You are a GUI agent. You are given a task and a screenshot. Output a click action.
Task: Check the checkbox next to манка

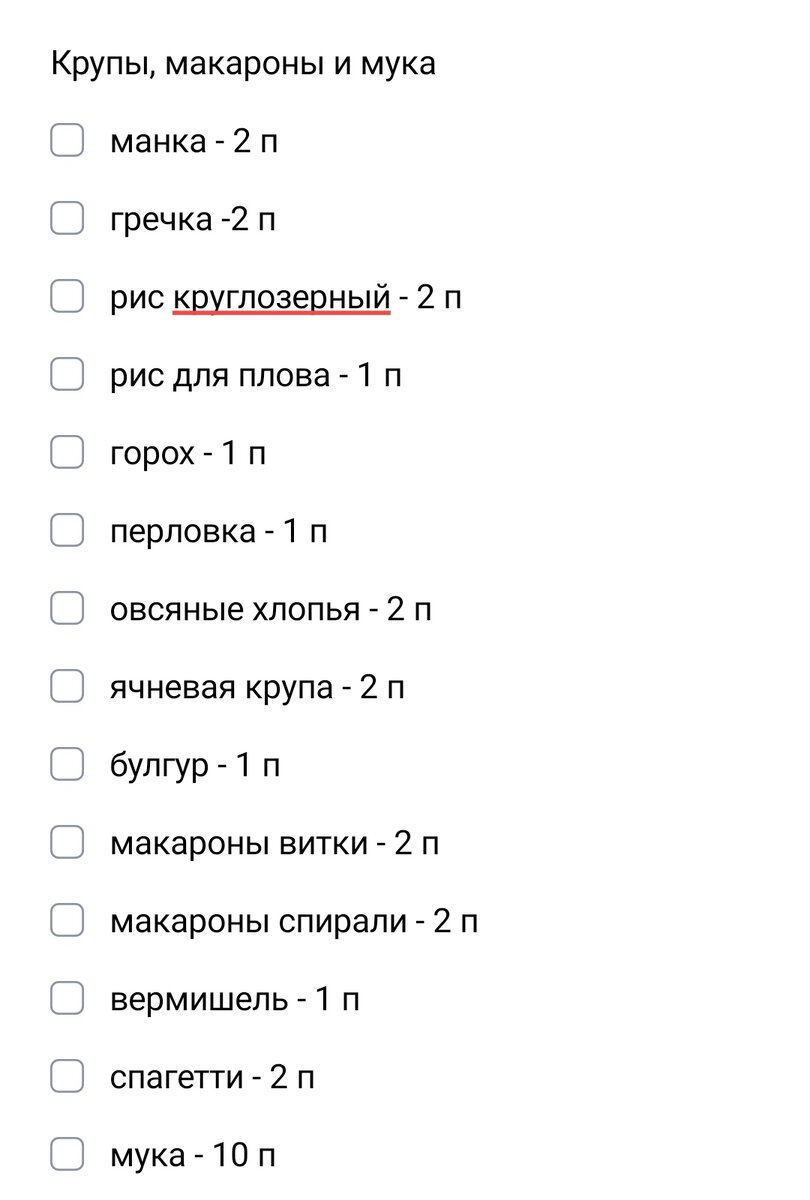click(x=67, y=141)
